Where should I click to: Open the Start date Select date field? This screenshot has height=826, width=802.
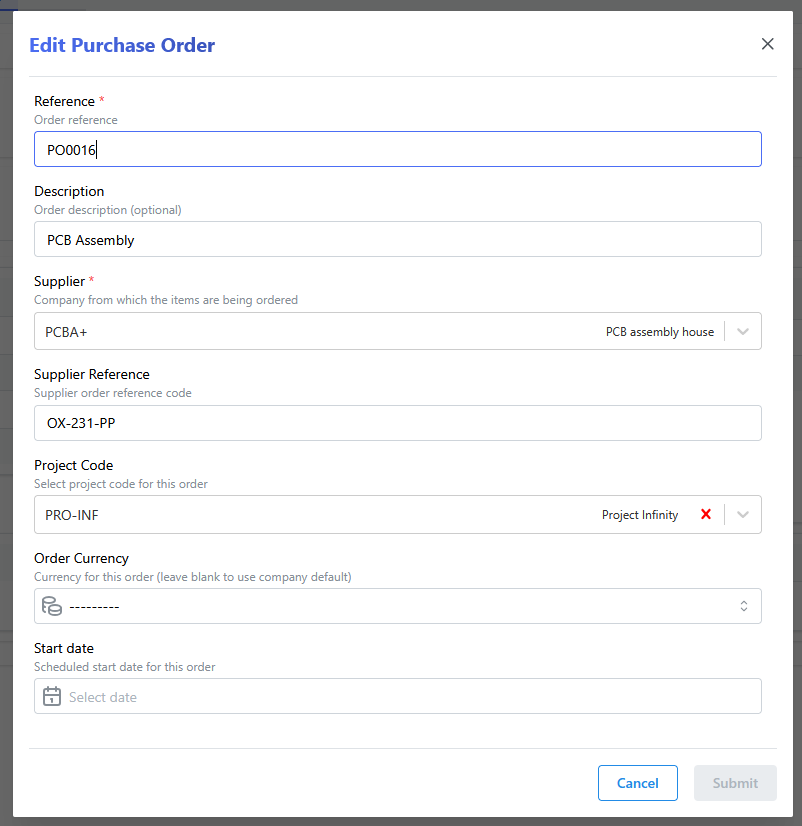(x=398, y=696)
